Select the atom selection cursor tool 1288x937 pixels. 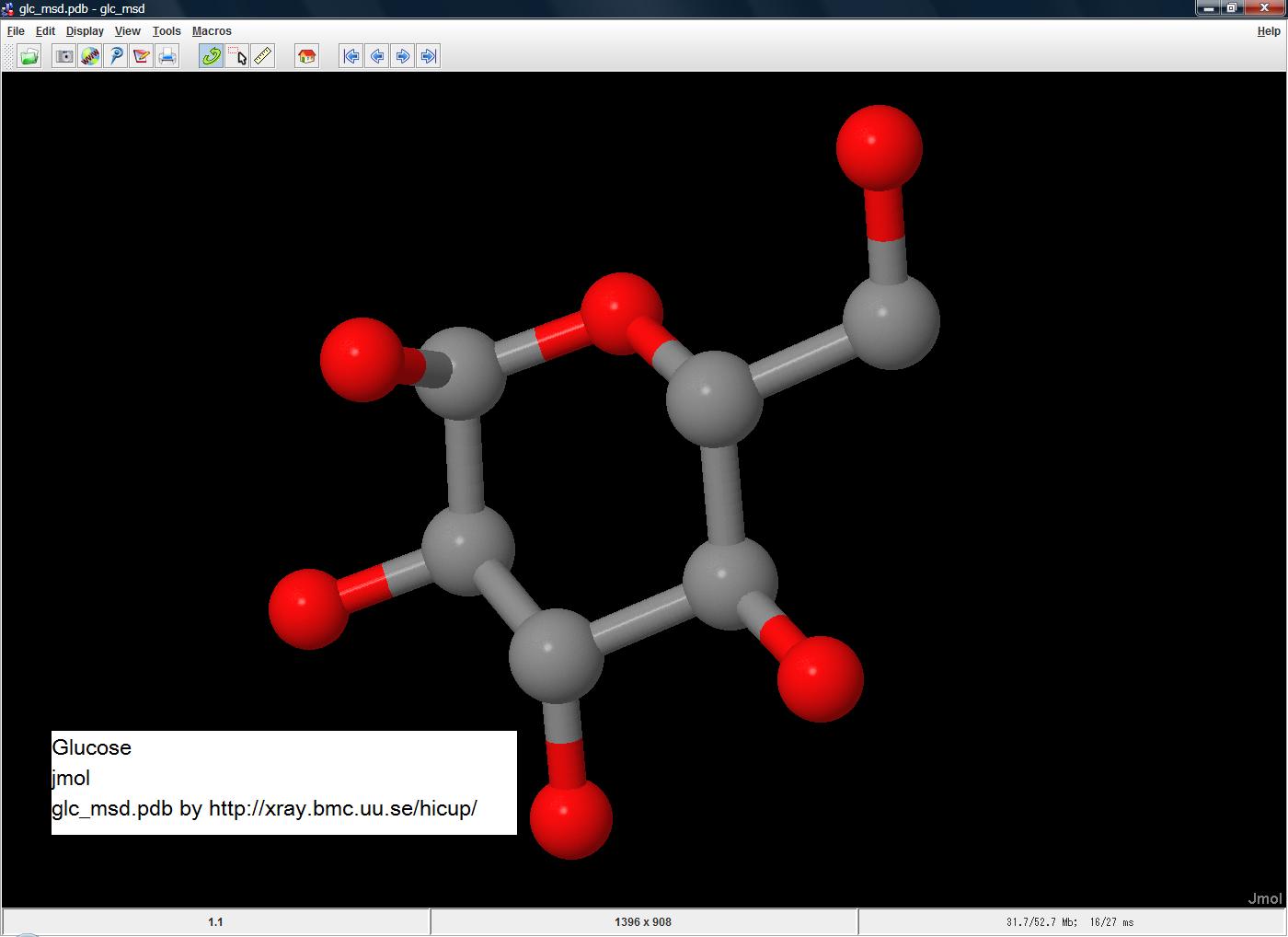(236, 56)
